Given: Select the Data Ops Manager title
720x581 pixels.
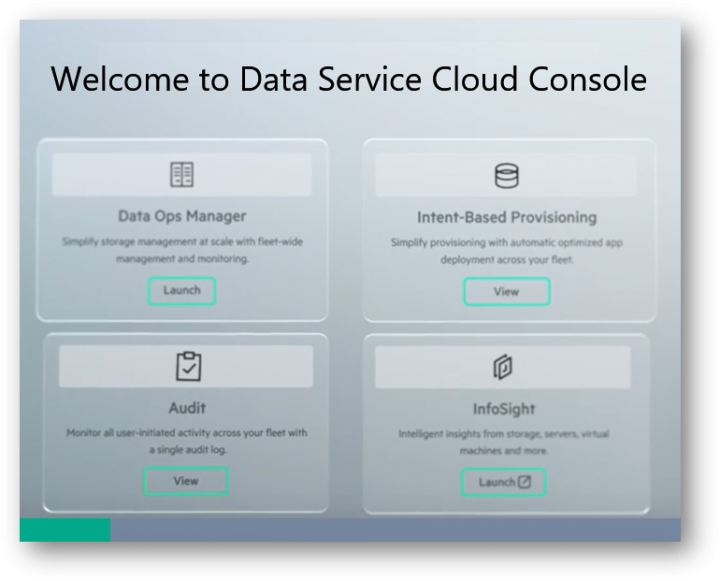Looking at the screenshot, I should pyautogui.click(x=182, y=216).
